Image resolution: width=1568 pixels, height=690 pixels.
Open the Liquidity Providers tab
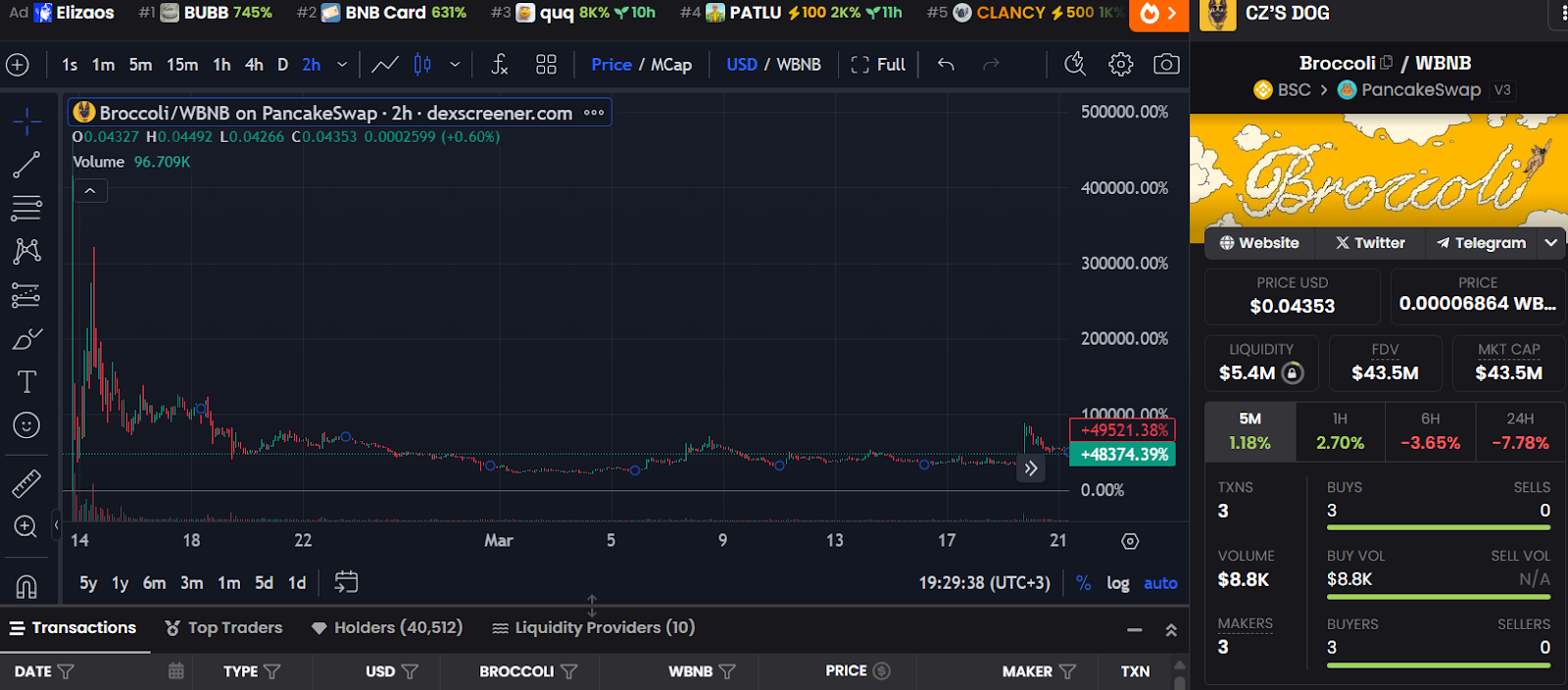[x=594, y=627]
